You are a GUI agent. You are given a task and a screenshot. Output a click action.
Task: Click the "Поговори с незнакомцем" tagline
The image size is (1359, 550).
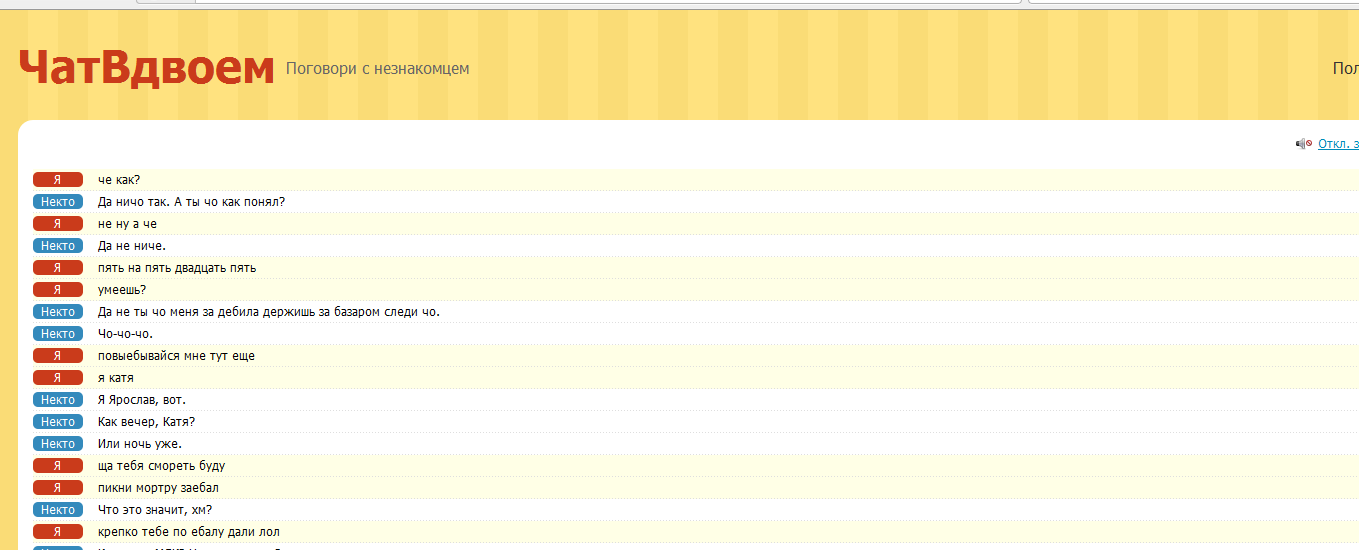click(x=377, y=68)
